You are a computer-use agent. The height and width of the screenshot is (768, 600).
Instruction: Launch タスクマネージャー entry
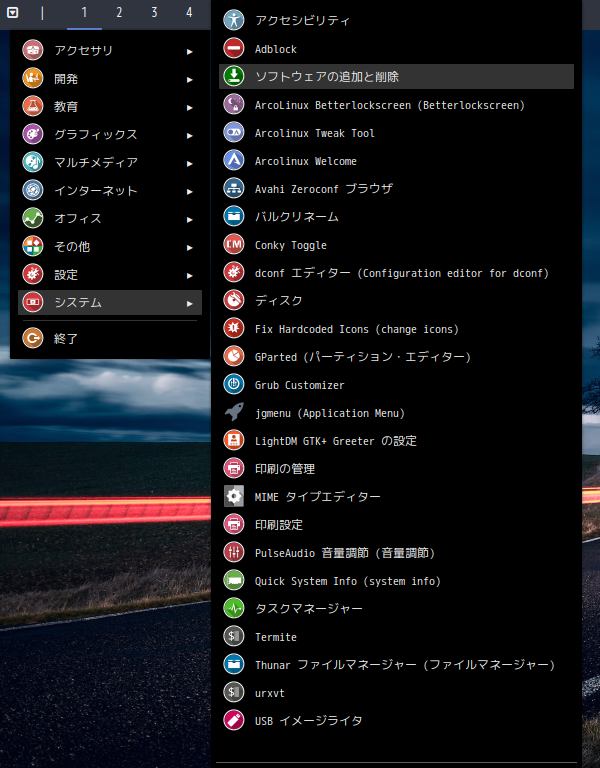pyautogui.click(x=396, y=608)
